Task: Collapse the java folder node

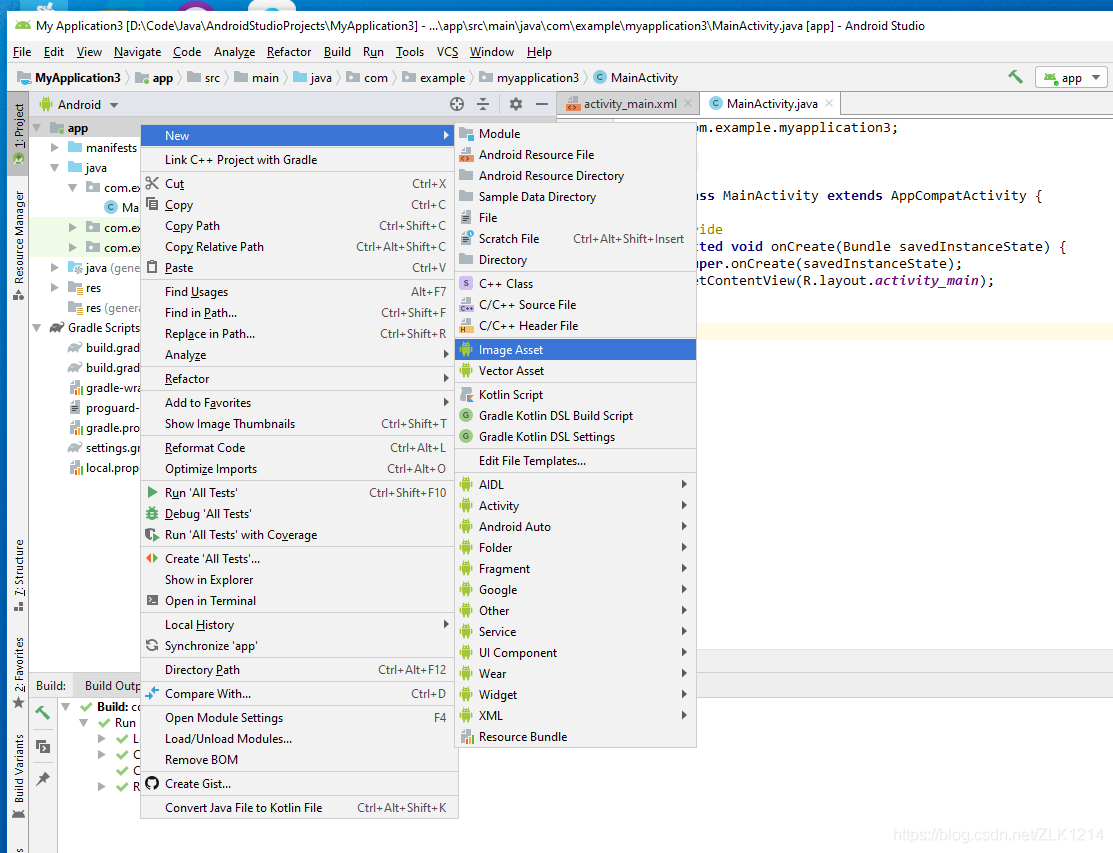Action: point(55,167)
